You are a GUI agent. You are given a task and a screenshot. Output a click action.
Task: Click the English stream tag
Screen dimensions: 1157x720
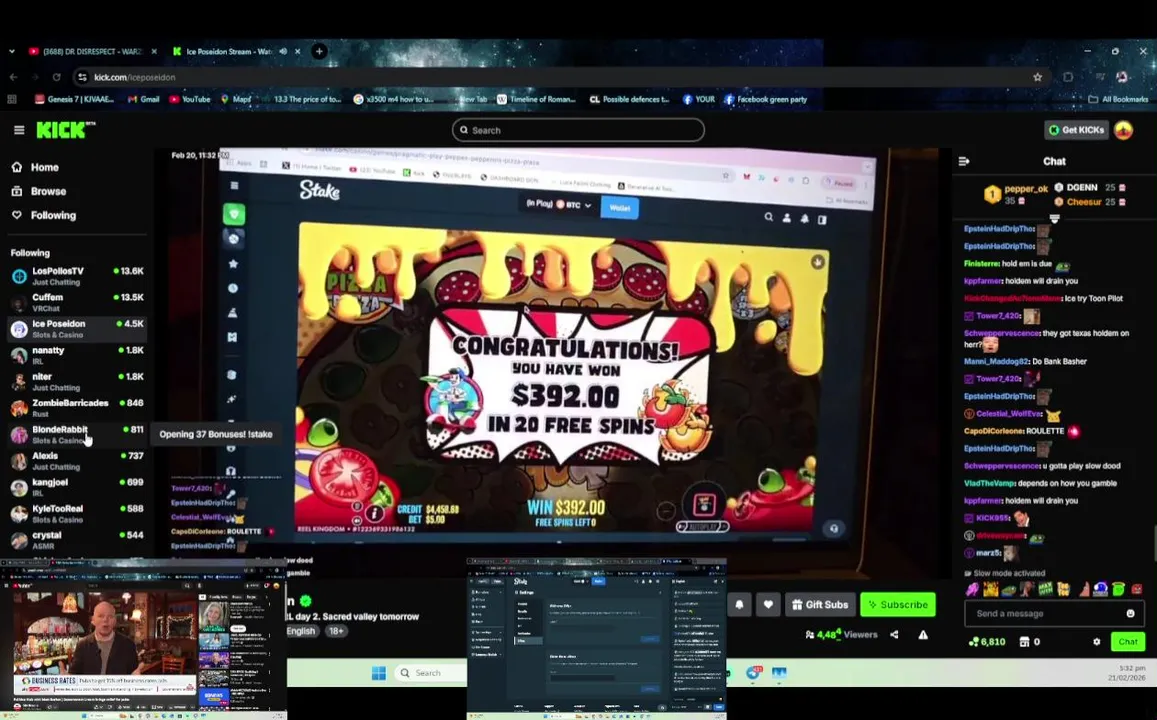pos(301,631)
